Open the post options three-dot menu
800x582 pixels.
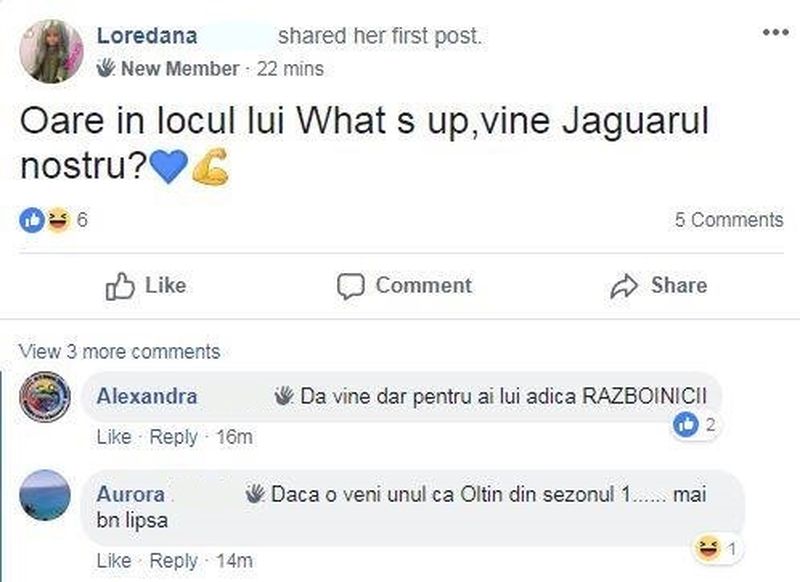(x=775, y=32)
